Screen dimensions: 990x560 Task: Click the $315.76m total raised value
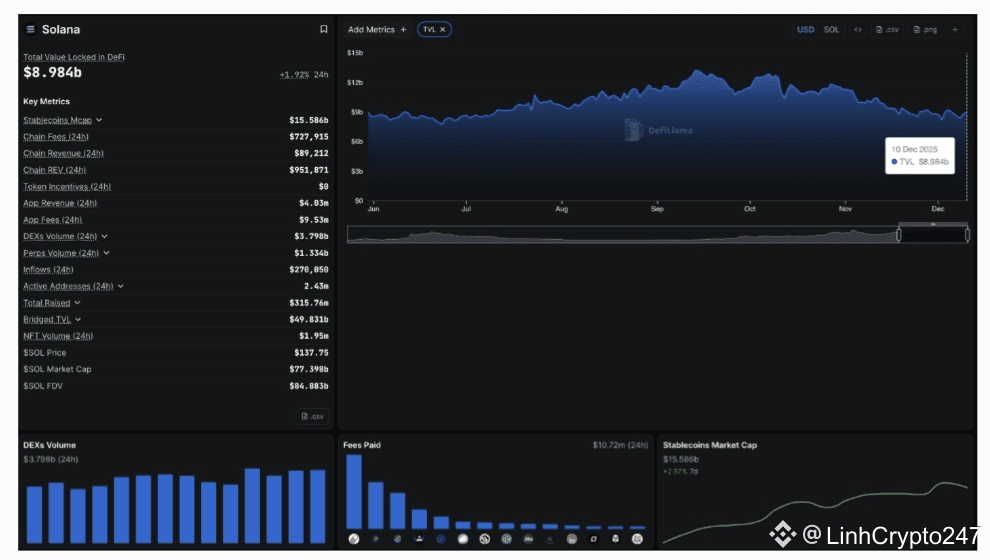[309, 303]
